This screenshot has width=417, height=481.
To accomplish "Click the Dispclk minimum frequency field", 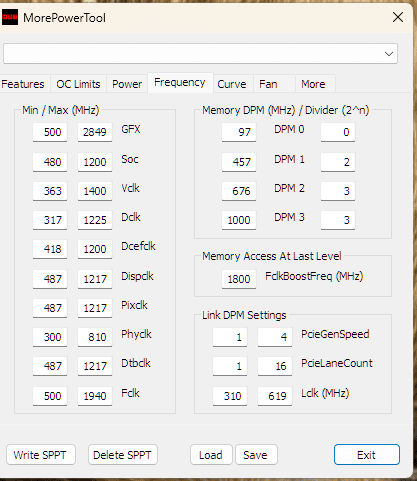I will click(50, 279).
